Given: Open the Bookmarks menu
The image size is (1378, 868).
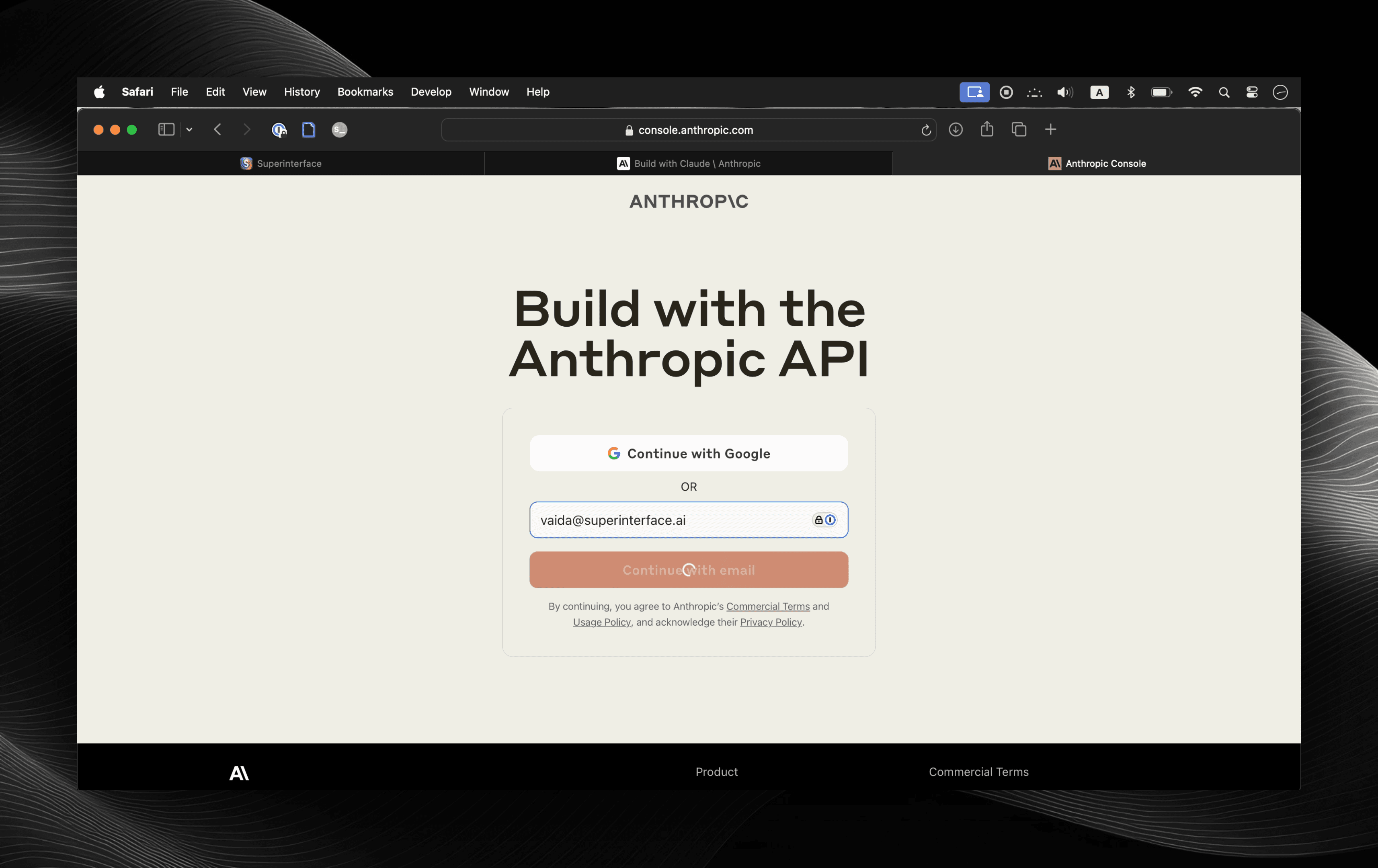Looking at the screenshot, I should (366, 91).
